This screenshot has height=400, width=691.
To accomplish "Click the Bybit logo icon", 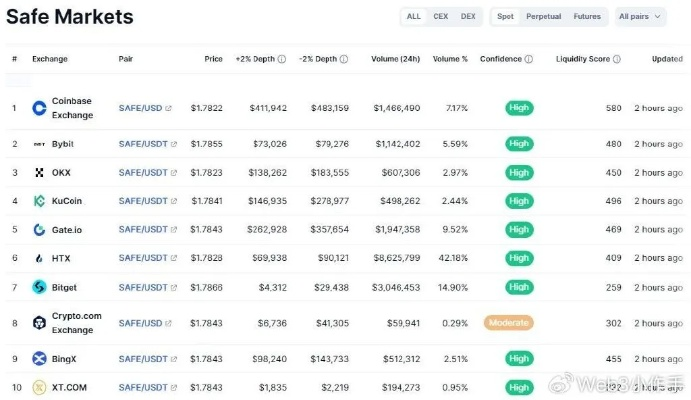I will pos(40,144).
